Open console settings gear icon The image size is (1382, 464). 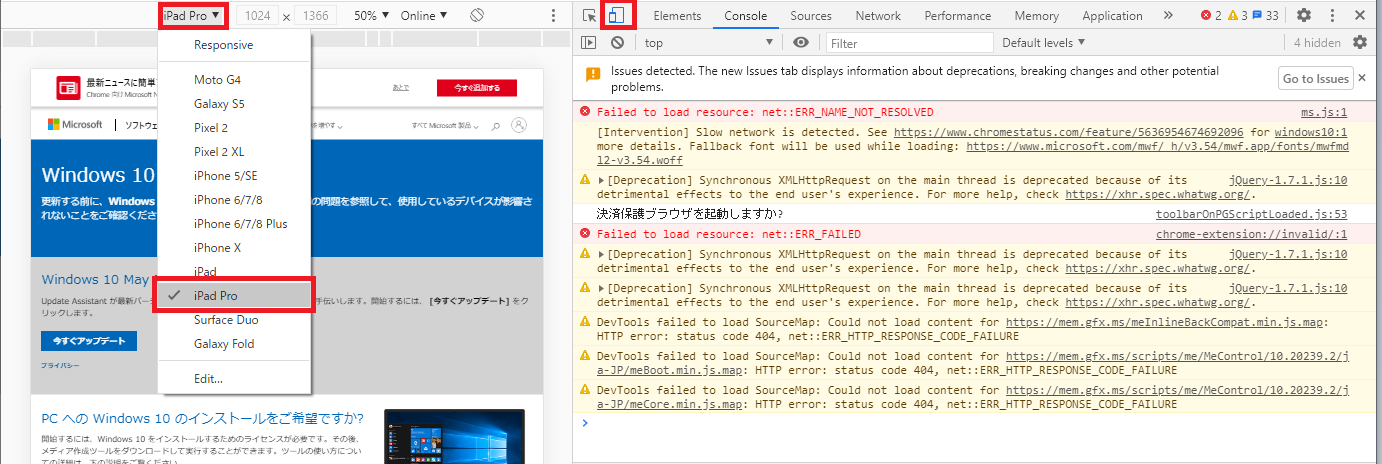pyautogui.click(x=1360, y=43)
